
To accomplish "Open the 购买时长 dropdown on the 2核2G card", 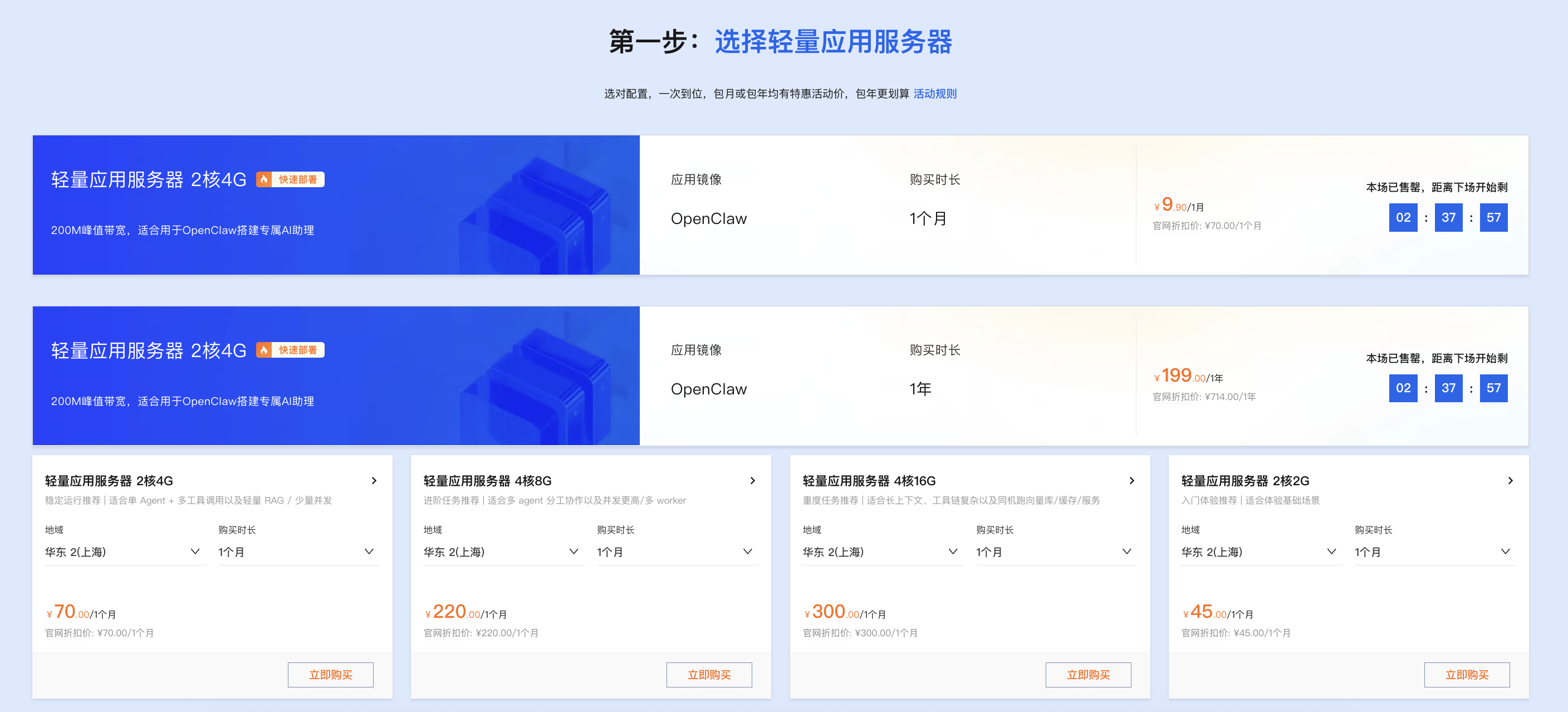I will pos(1435,552).
